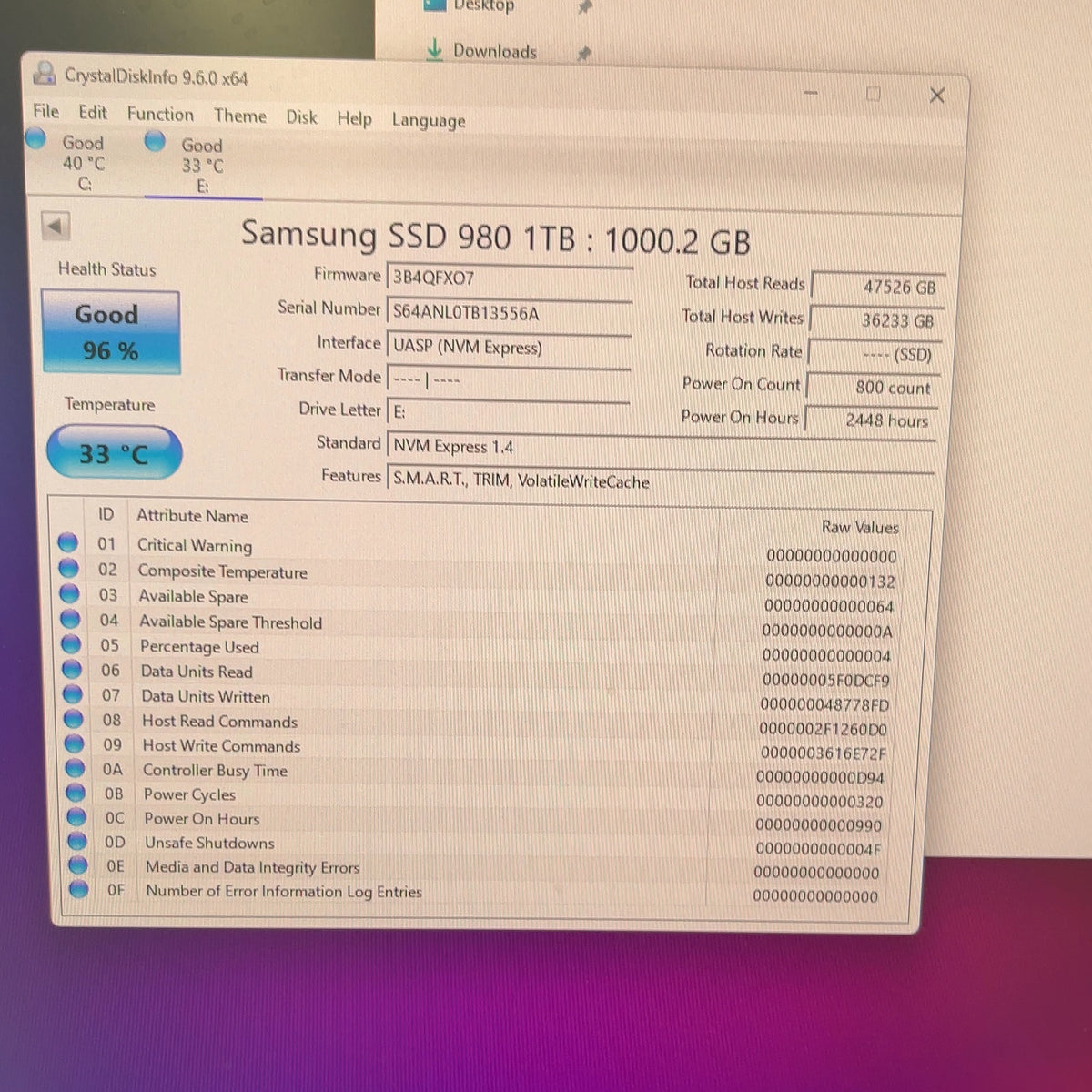Click the status dot for Data Units Read

[x=73, y=670]
